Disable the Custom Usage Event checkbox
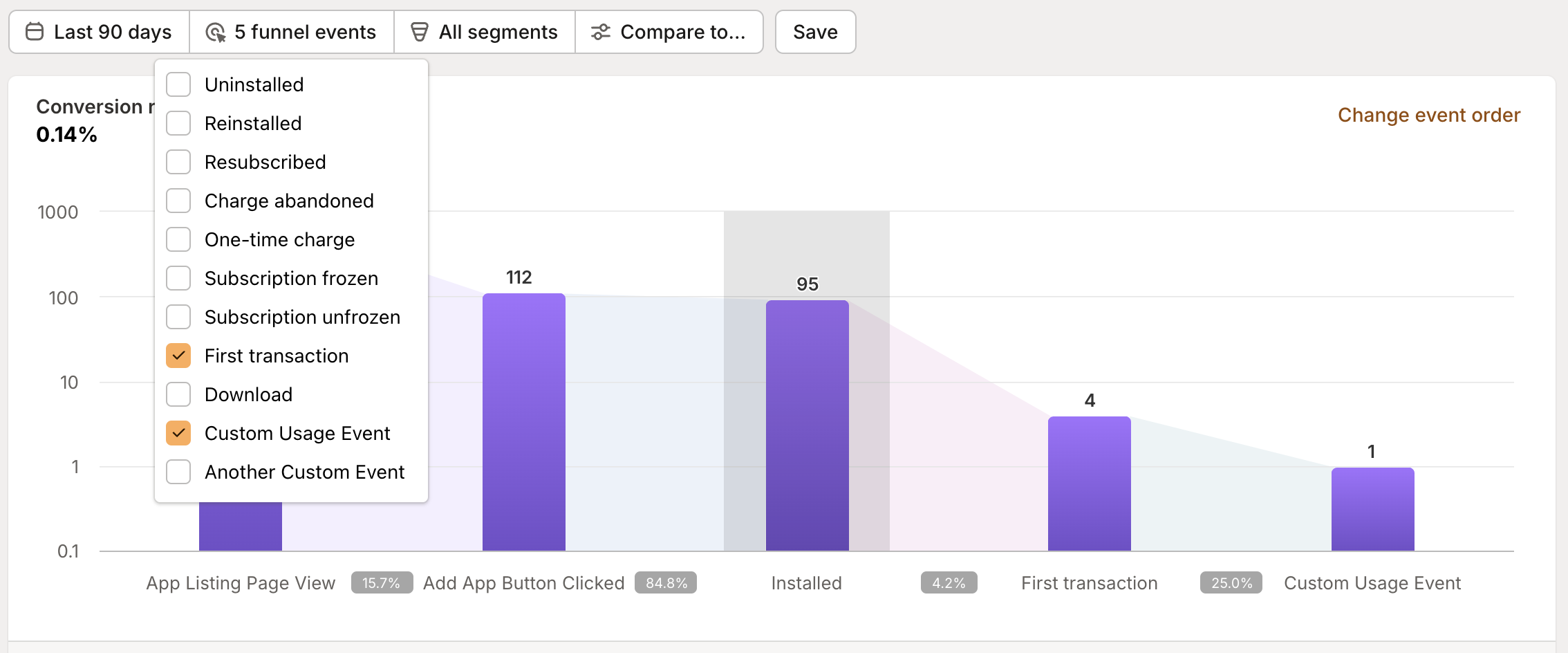The height and width of the screenshot is (653, 1568). pyautogui.click(x=178, y=433)
